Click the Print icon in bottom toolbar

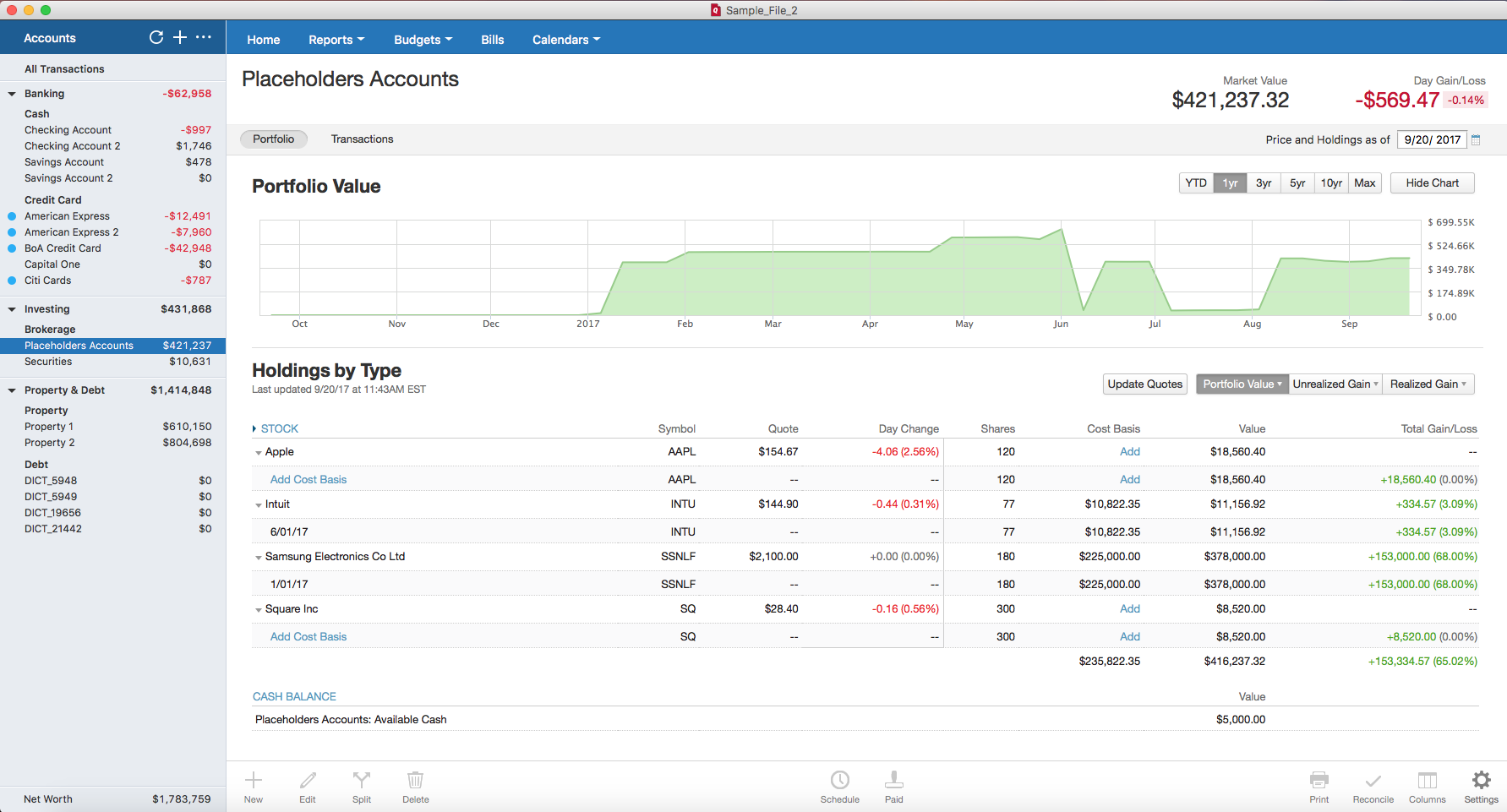(1319, 780)
